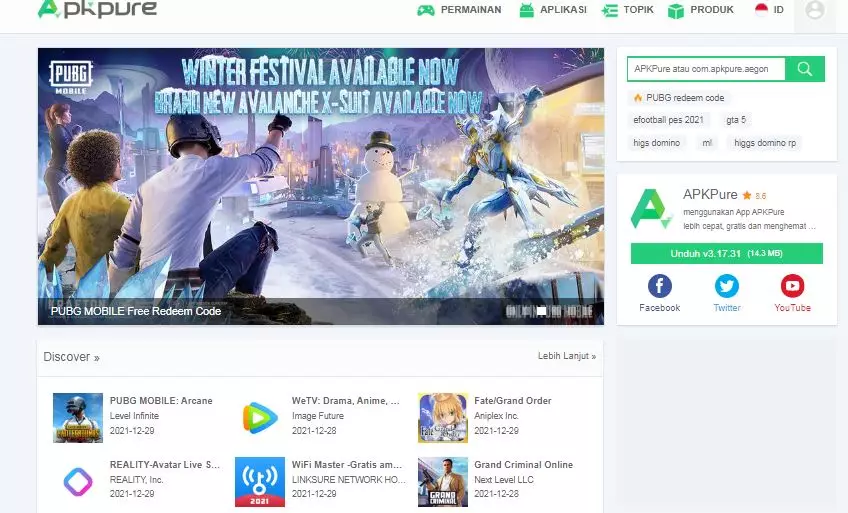Click the green search magnifier button
Screen dimensions: 848x513
click(x=804, y=69)
